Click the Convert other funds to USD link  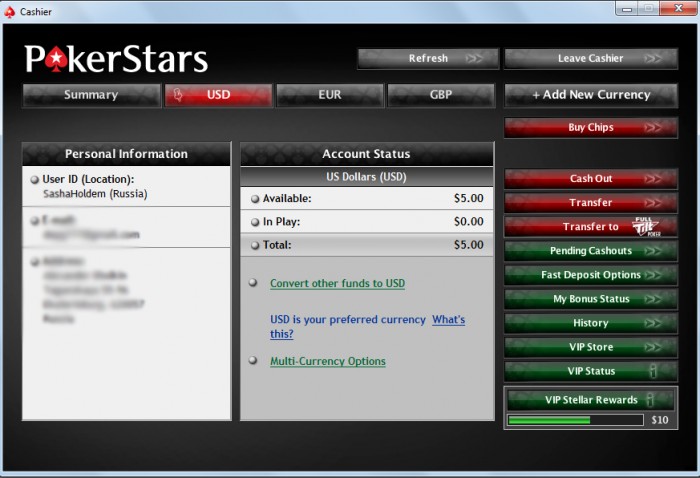pyautogui.click(x=338, y=283)
